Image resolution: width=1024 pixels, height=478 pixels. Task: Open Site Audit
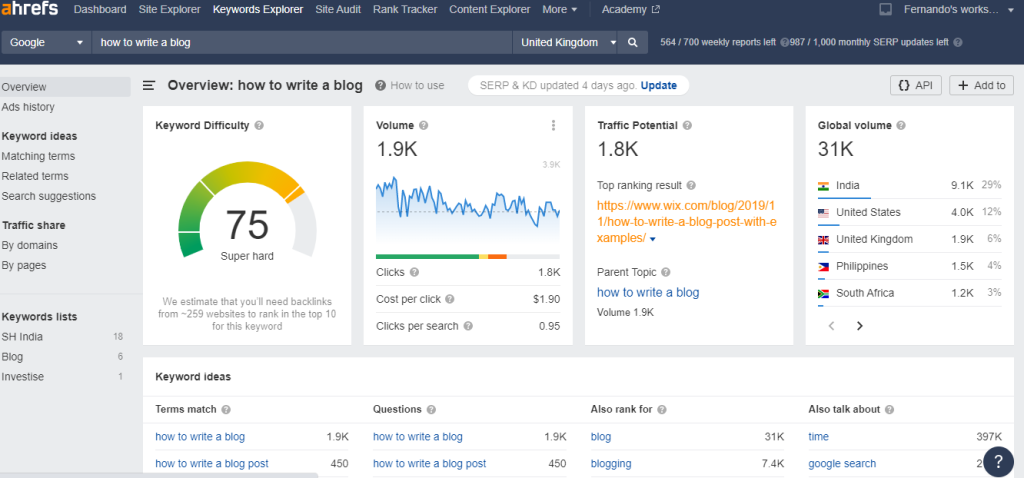click(x=338, y=10)
